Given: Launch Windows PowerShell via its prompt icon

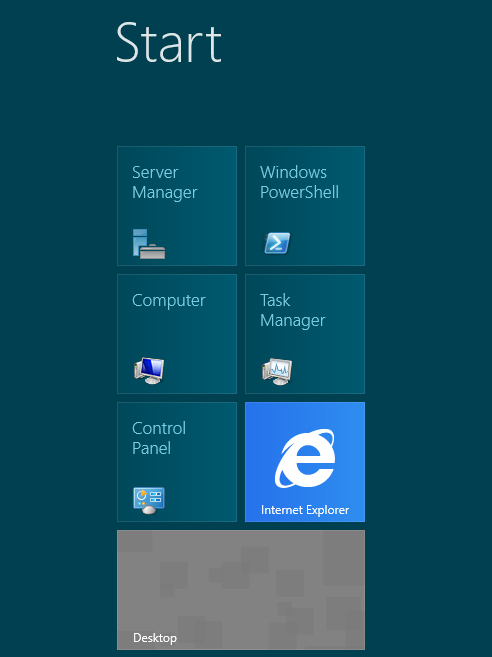Looking at the screenshot, I should 277,243.
